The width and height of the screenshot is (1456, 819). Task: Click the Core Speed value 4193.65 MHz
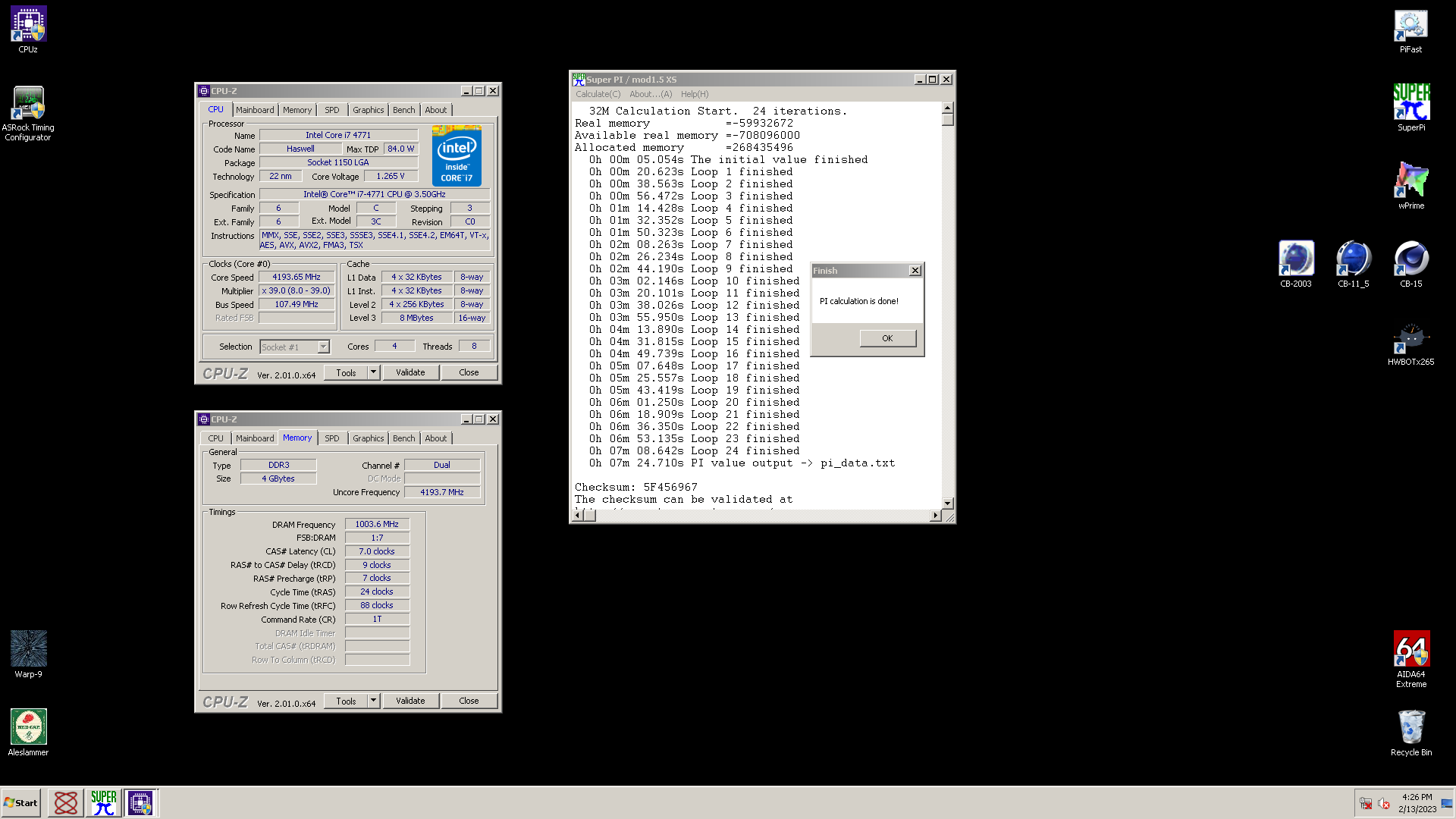pos(297,278)
